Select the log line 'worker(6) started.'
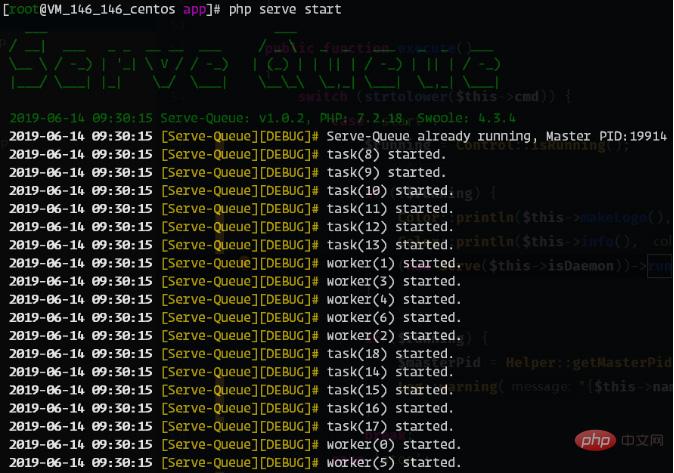The image size is (674, 473). coord(236,317)
